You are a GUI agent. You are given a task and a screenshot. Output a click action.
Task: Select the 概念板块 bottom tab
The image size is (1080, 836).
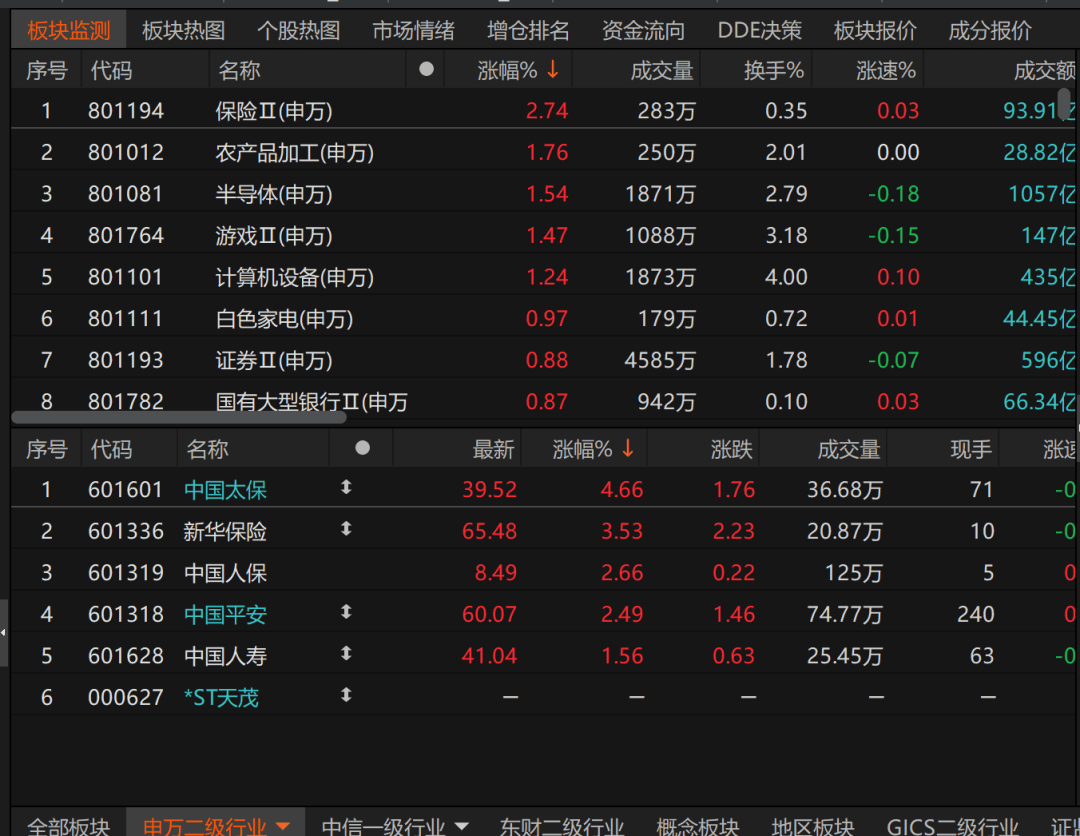697,826
